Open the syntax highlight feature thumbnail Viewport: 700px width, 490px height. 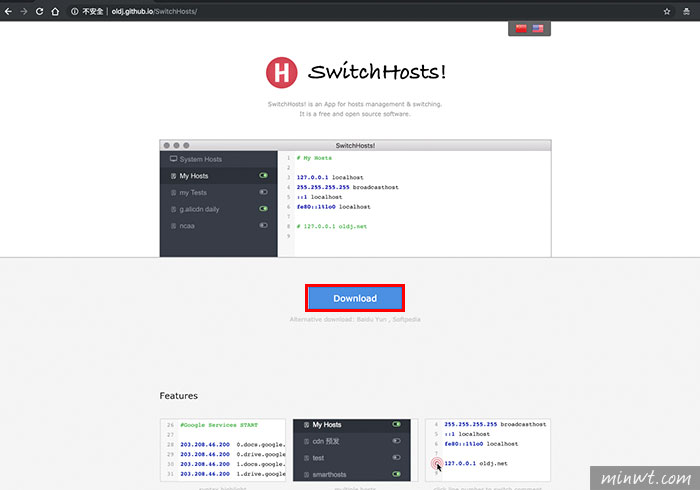pyautogui.click(x=223, y=450)
